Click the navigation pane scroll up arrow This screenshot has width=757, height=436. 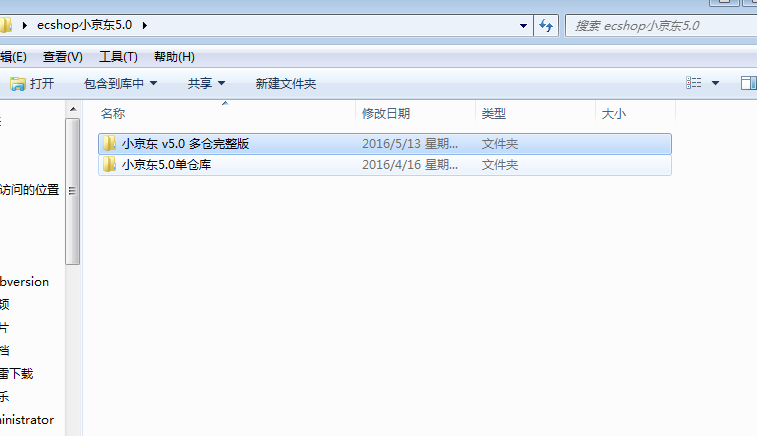coord(73,110)
